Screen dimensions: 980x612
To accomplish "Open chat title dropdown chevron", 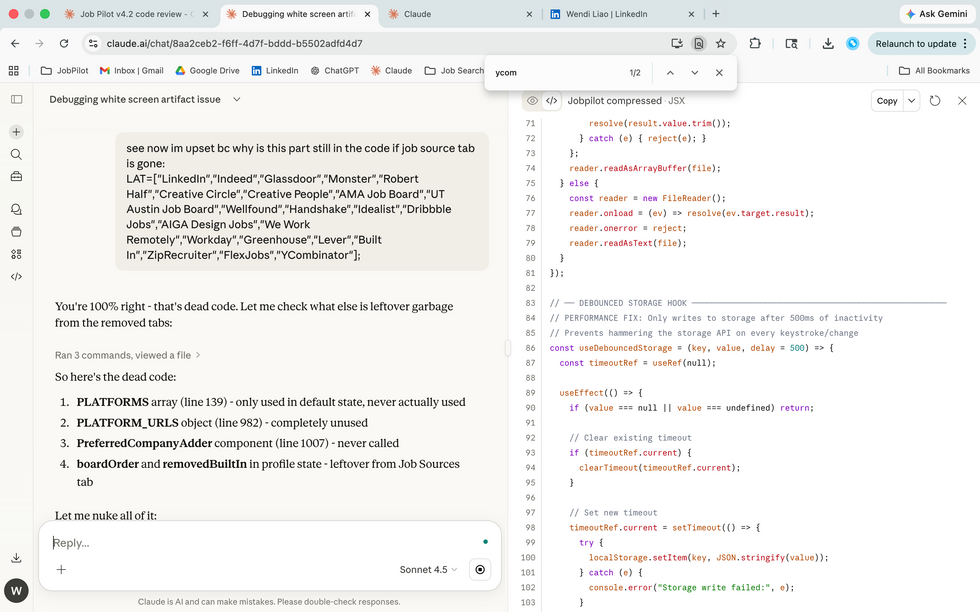I will coord(237,99).
